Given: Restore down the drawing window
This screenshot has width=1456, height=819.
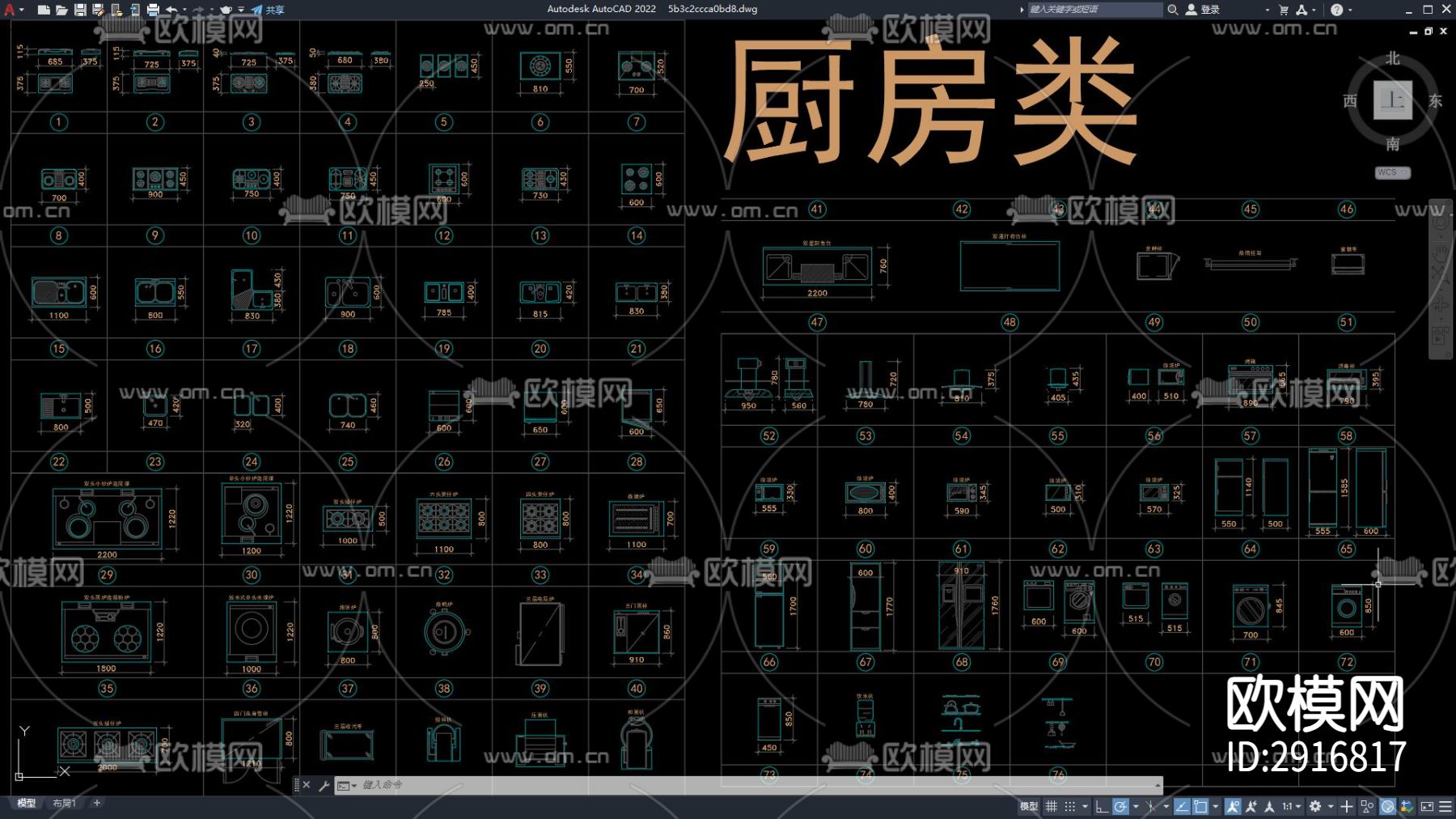Looking at the screenshot, I should coord(1428,31).
